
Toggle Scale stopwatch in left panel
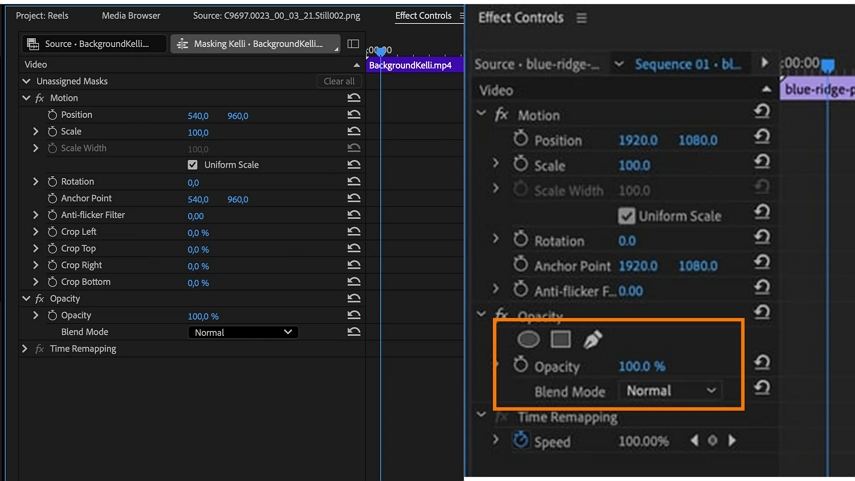pyautogui.click(x=52, y=131)
